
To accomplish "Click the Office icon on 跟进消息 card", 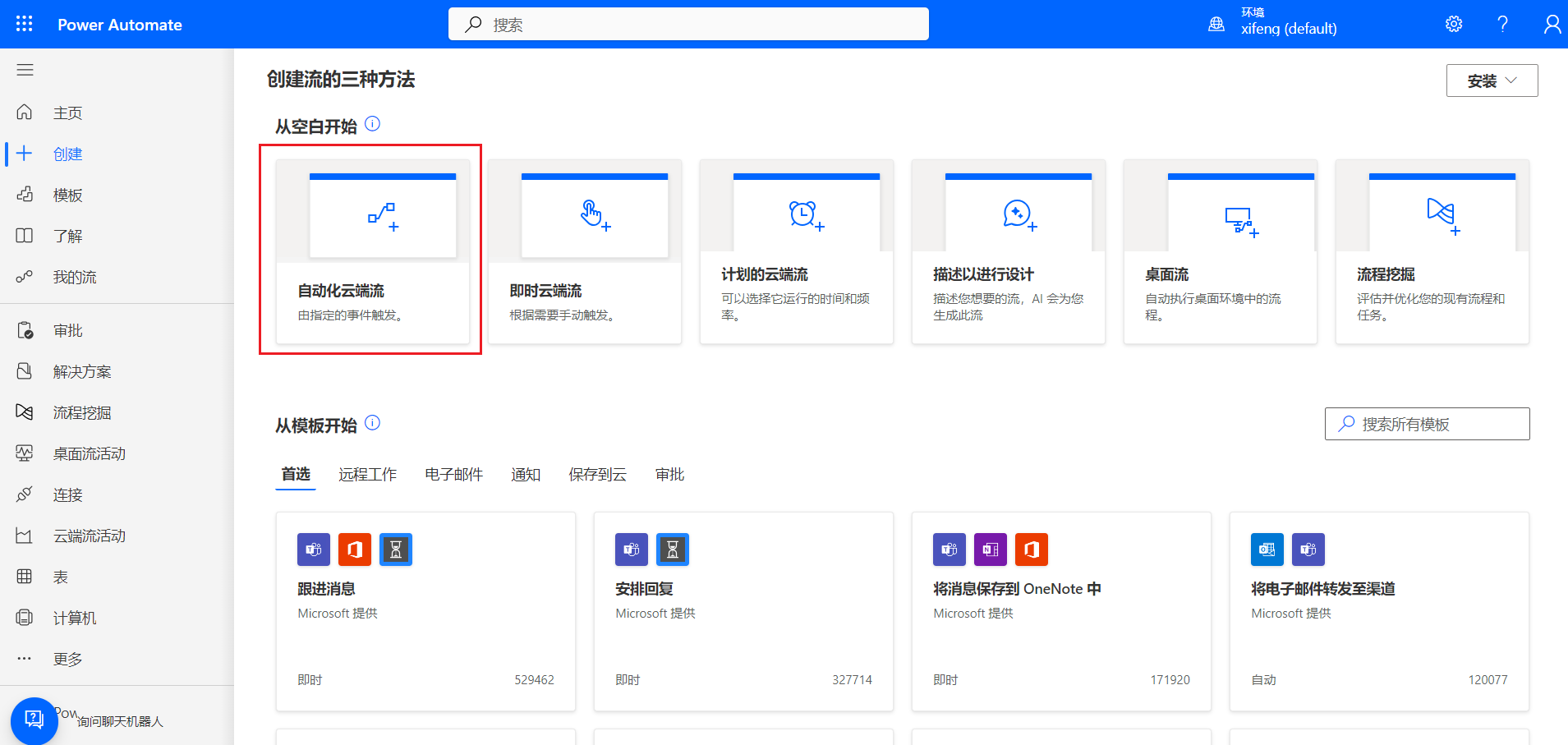I will [355, 550].
